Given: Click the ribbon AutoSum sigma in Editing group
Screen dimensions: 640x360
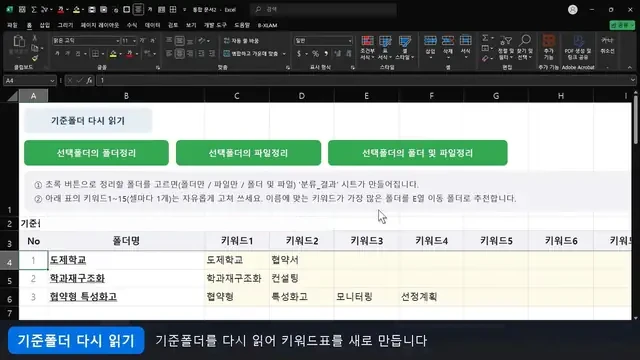Looking at the screenshot, I should point(485,38).
